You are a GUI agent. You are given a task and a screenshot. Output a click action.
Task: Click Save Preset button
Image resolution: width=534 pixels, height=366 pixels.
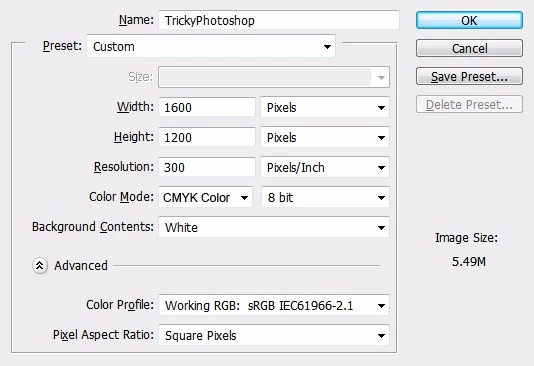tap(469, 76)
